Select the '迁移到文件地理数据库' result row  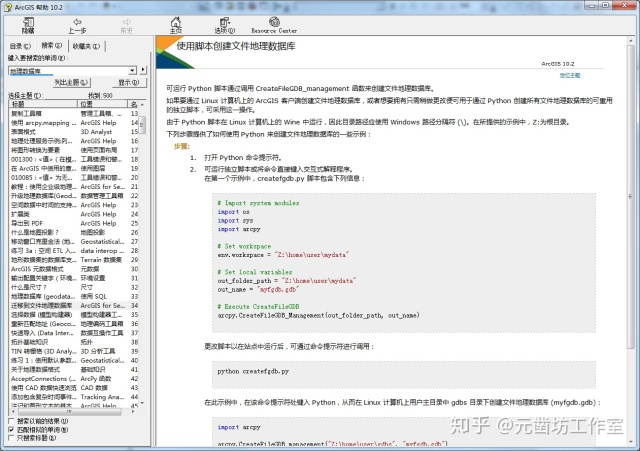(74, 305)
